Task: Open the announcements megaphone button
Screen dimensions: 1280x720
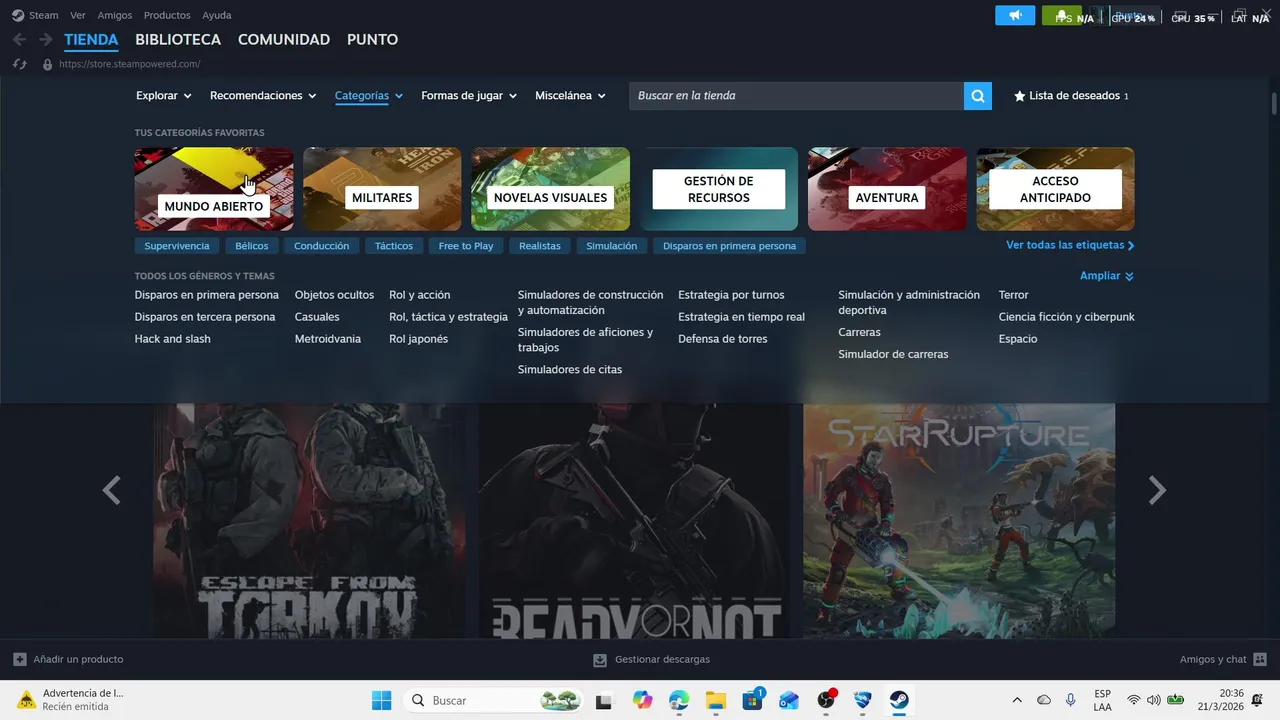Action: click(x=1015, y=16)
